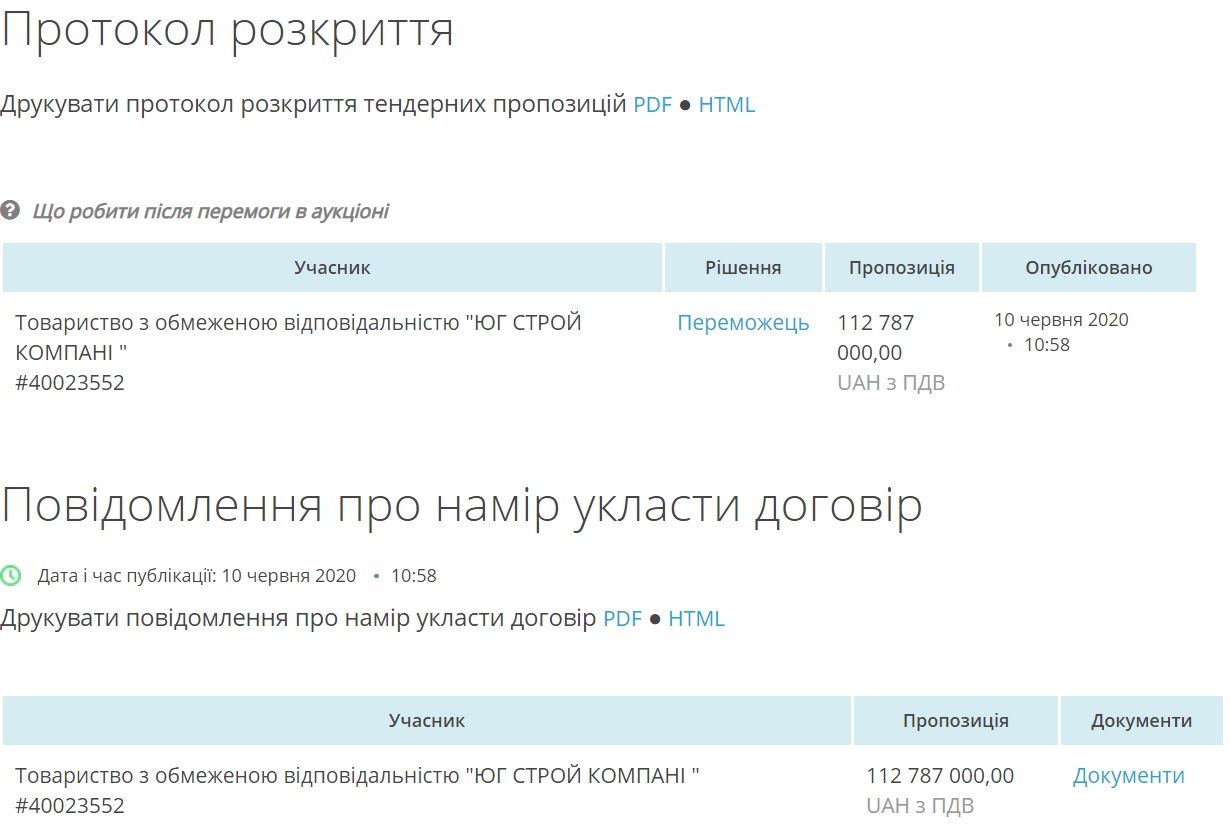Select participant name in the protocol table
The image size is (1230, 824).
pos(298,338)
